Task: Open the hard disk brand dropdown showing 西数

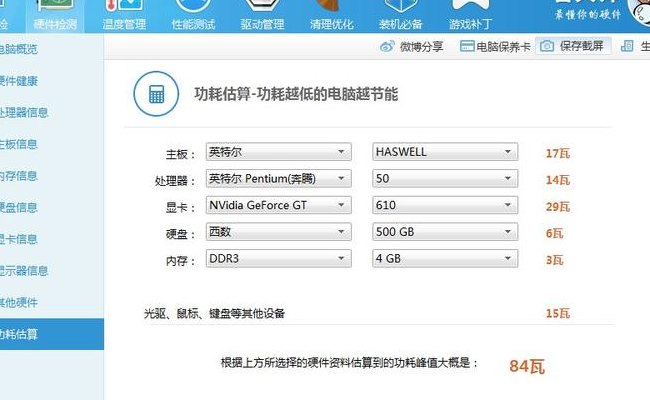Action: tap(279, 232)
